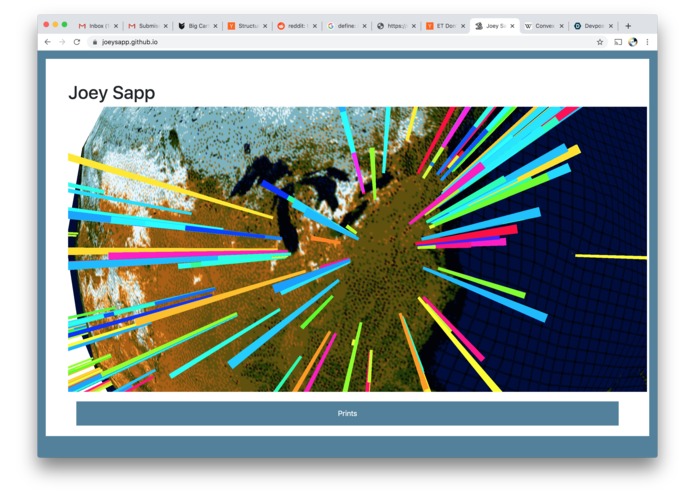Close the Google define tab
Screen dimensions: 695x494
coord(364,26)
